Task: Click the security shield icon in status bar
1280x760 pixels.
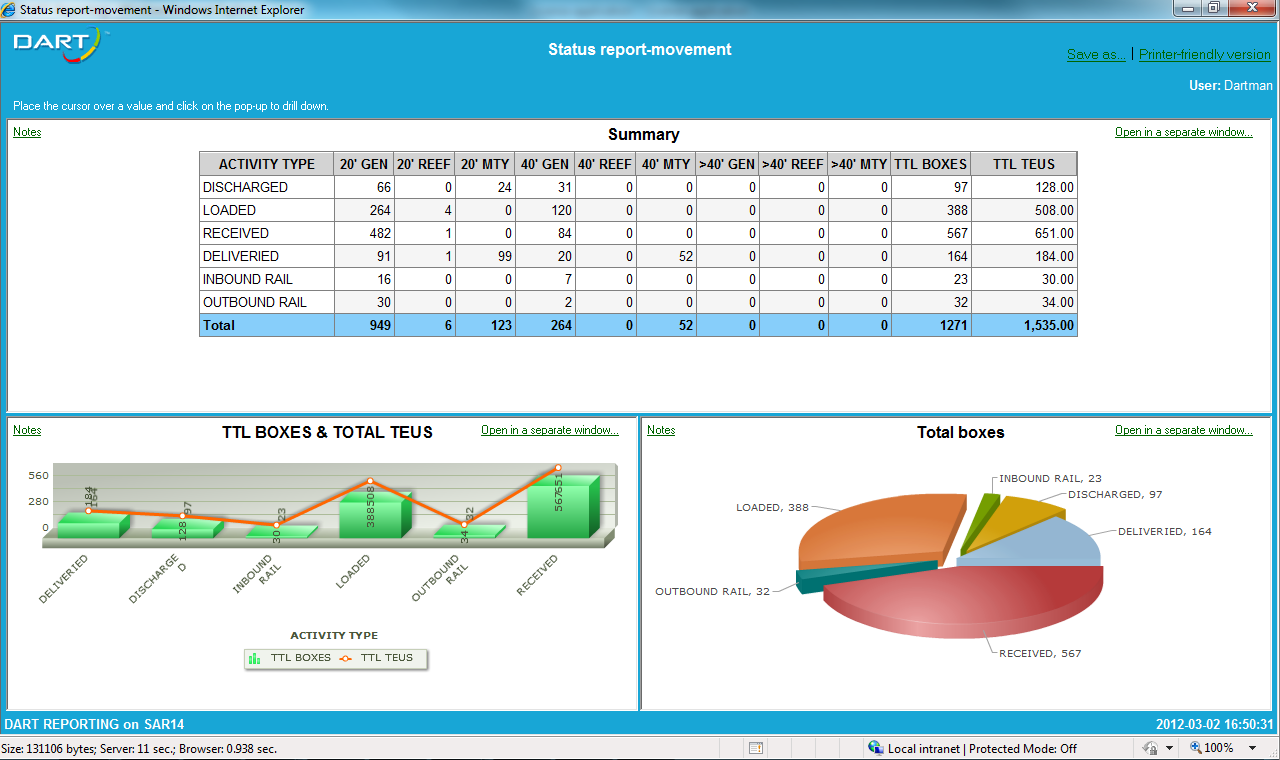Action: 1151,748
